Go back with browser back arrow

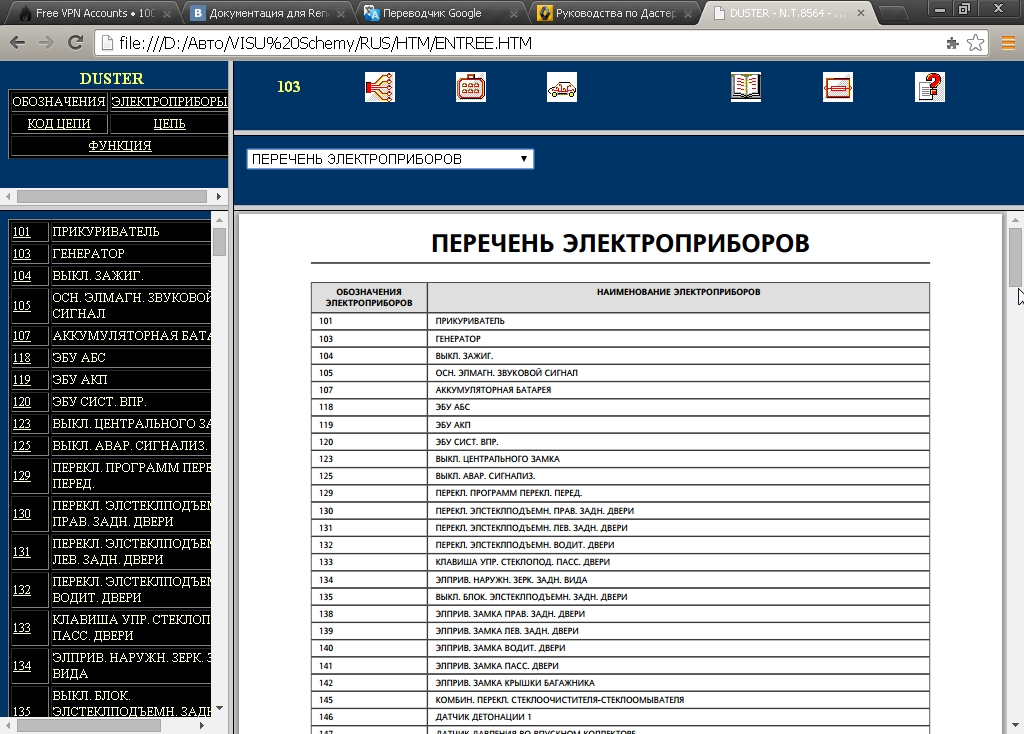[x=18, y=43]
